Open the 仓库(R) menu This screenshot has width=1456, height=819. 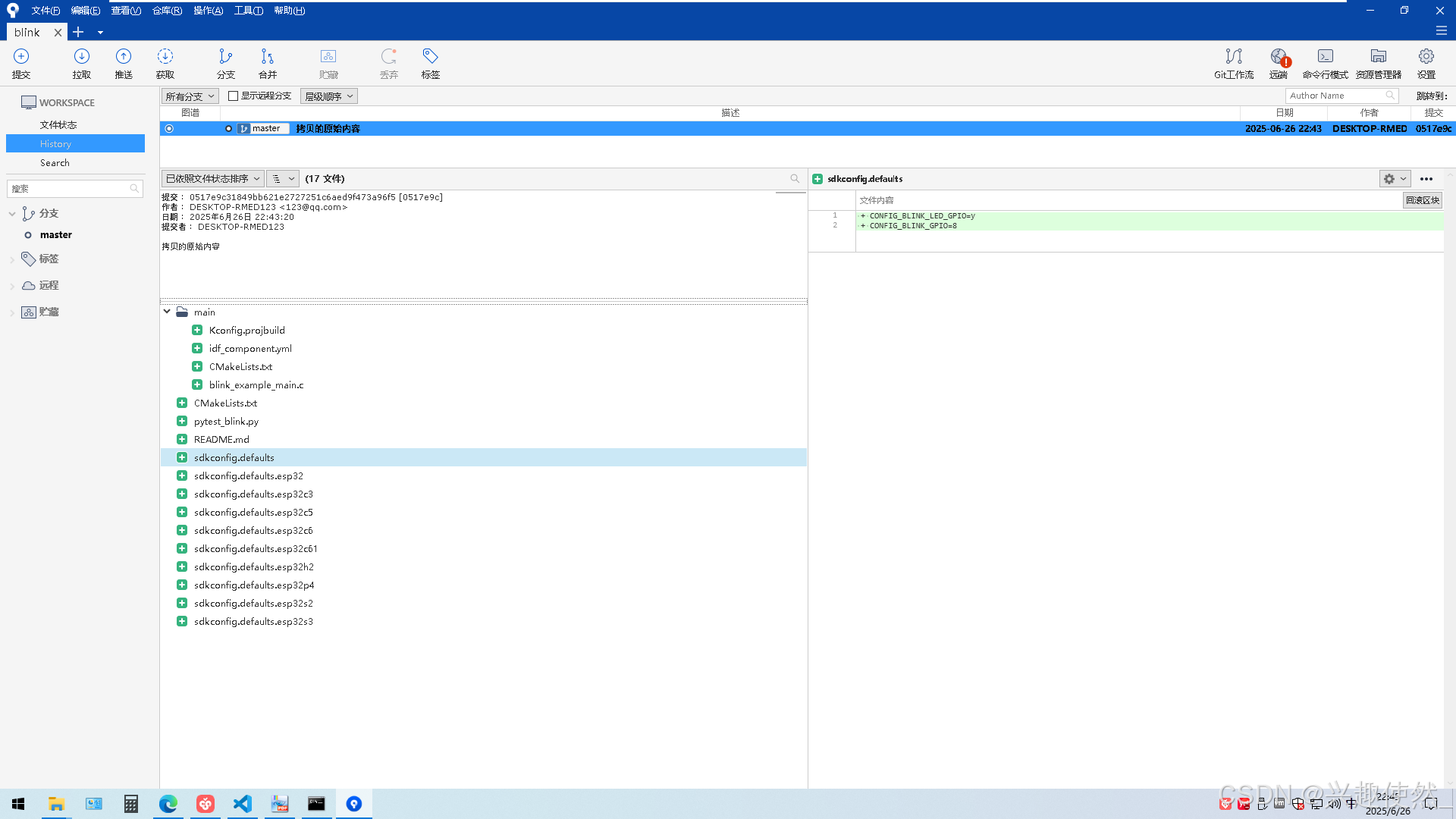tap(167, 11)
